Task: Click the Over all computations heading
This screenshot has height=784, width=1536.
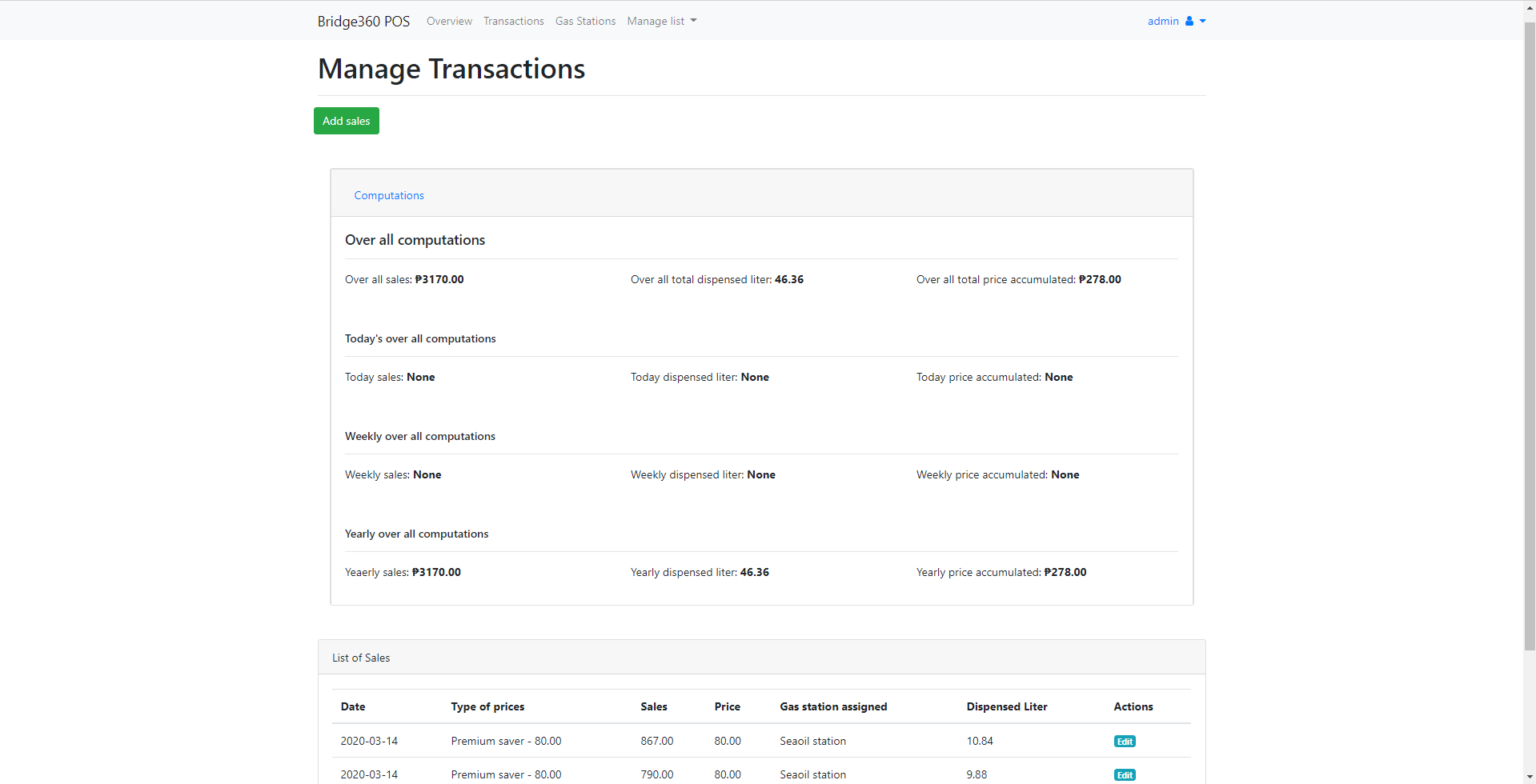Action: point(415,240)
